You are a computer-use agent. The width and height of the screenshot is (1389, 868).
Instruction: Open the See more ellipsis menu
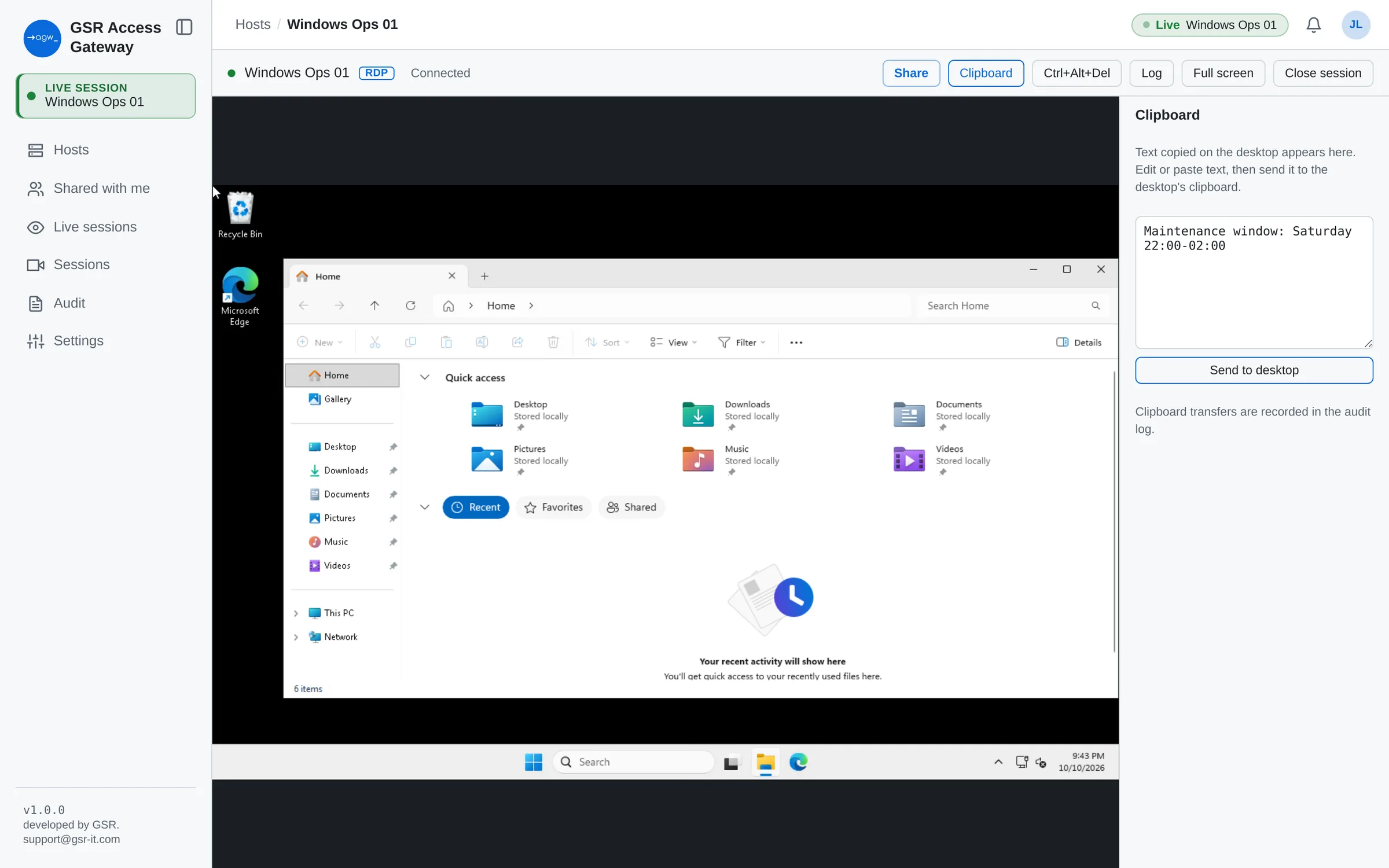point(796,343)
